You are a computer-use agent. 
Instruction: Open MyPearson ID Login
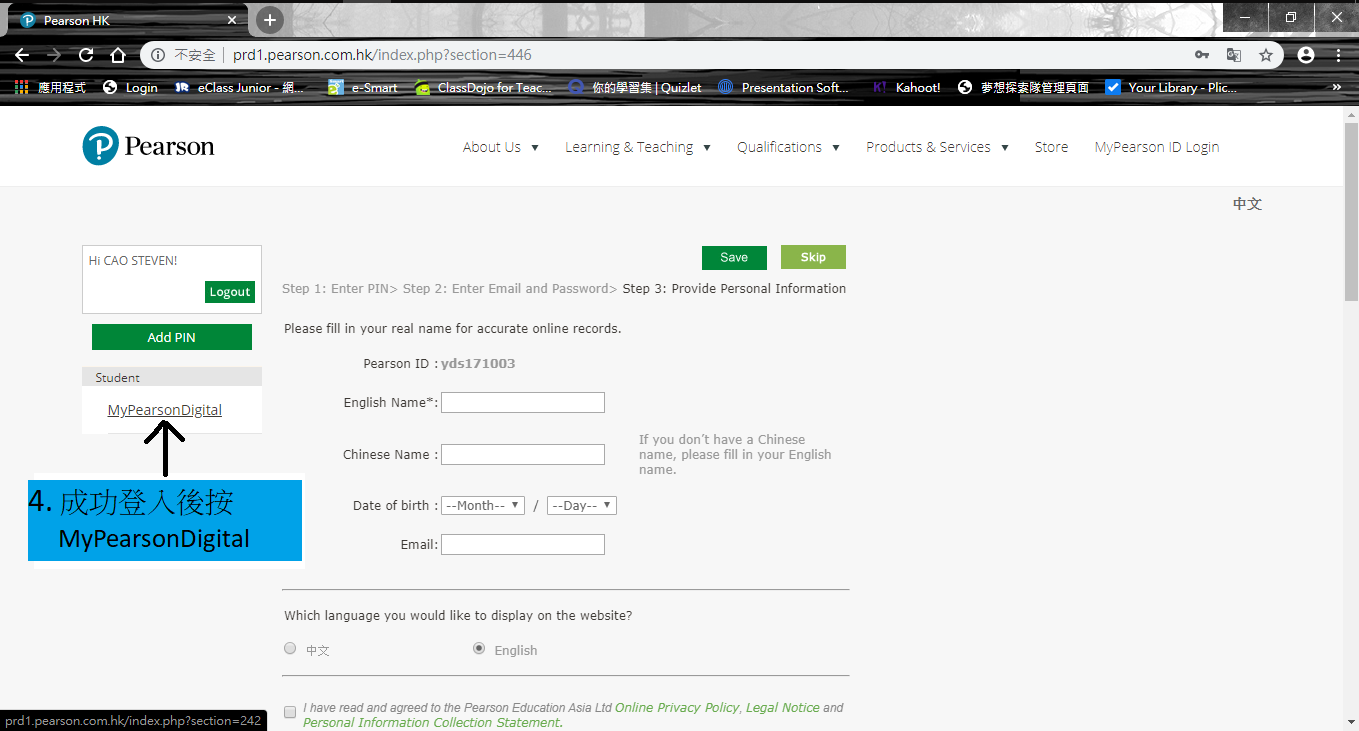click(1157, 147)
